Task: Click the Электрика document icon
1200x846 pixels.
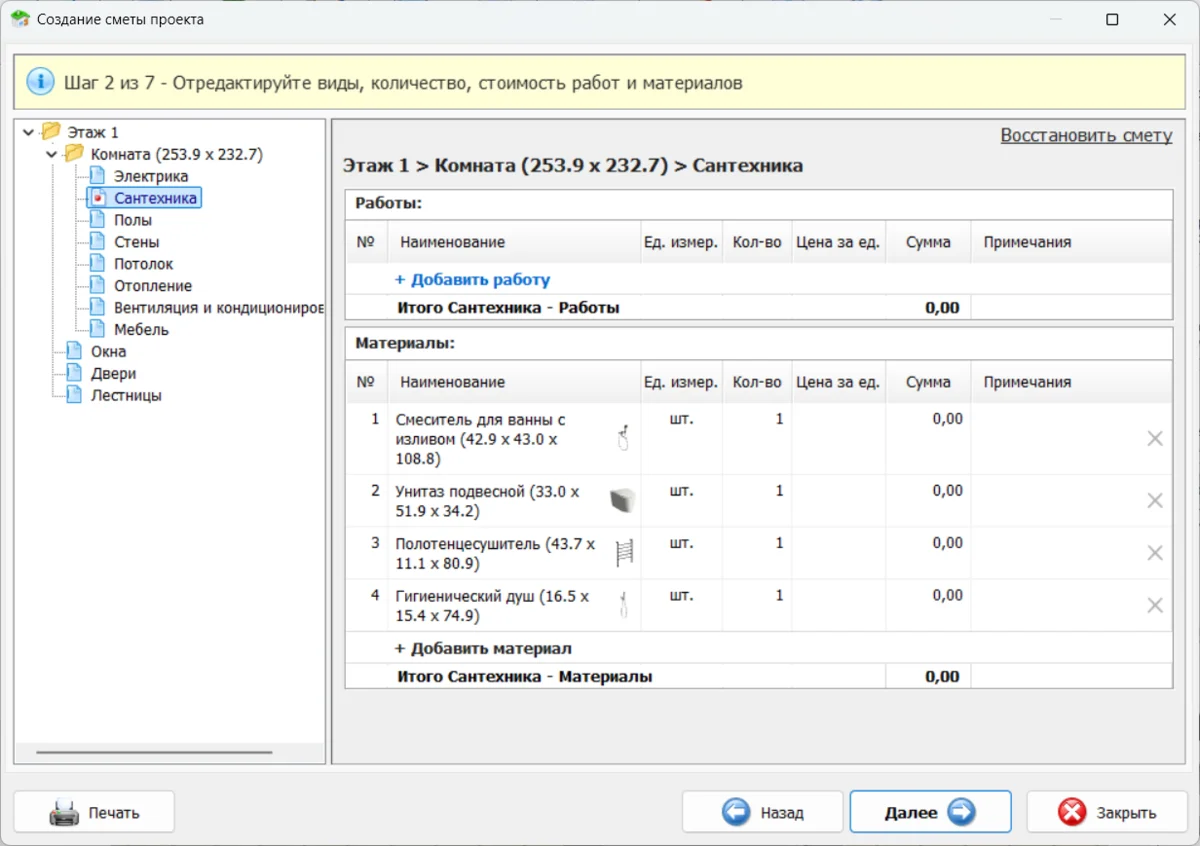Action: [x=97, y=176]
